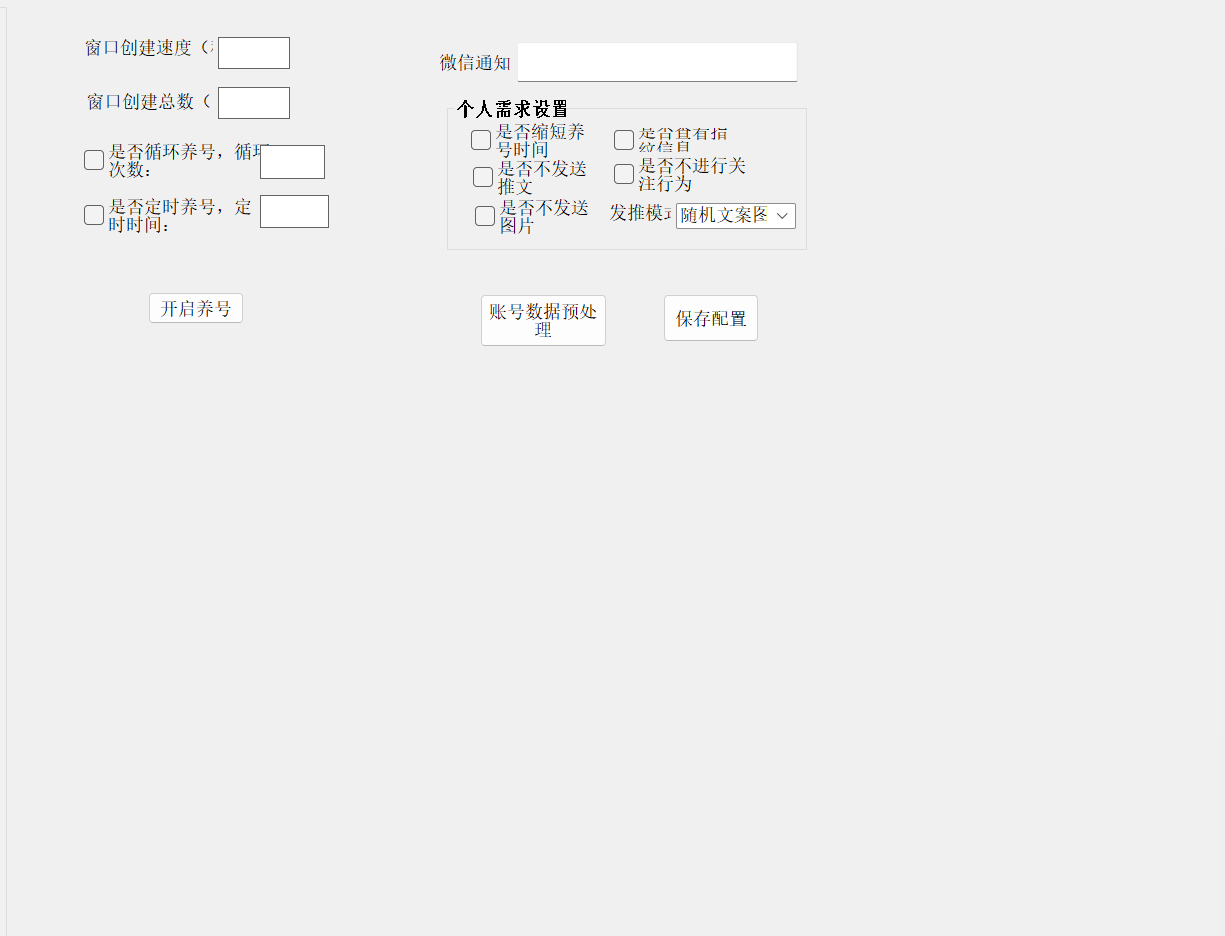Check the 是否不进行关注行为 checkbox
This screenshot has width=1225, height=936.
click(x=624, y=174)
